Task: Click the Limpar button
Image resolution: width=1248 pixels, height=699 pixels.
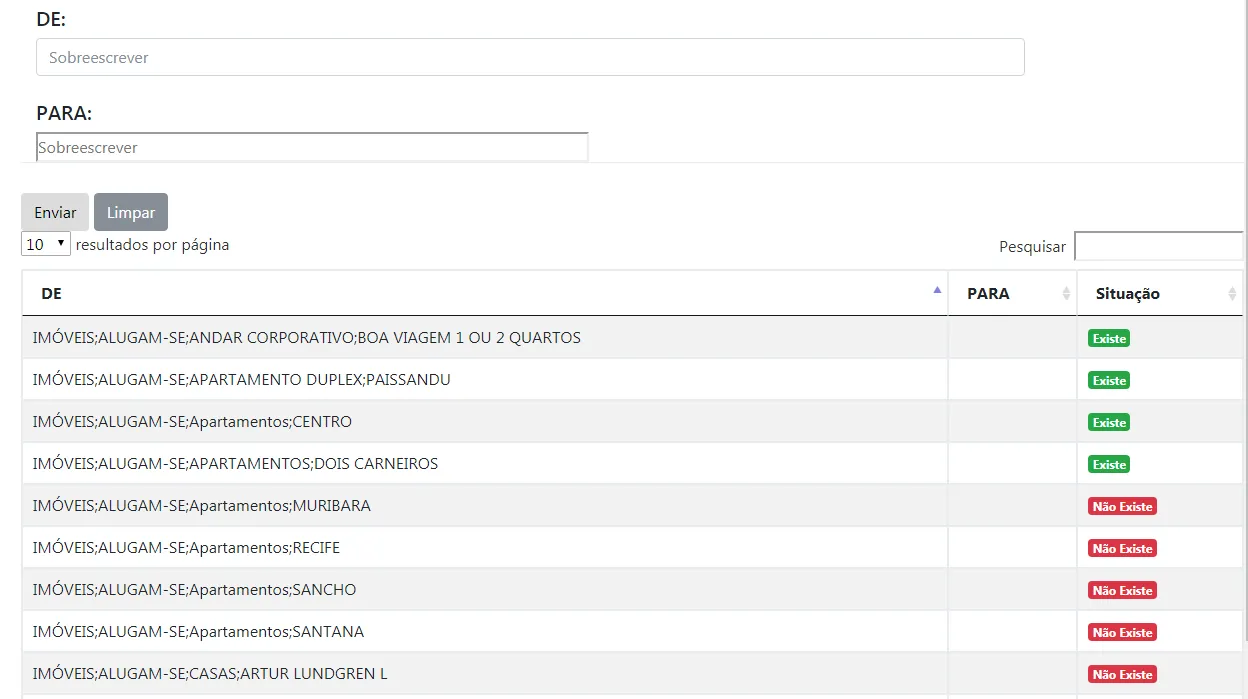Action: tap(131, 212)
